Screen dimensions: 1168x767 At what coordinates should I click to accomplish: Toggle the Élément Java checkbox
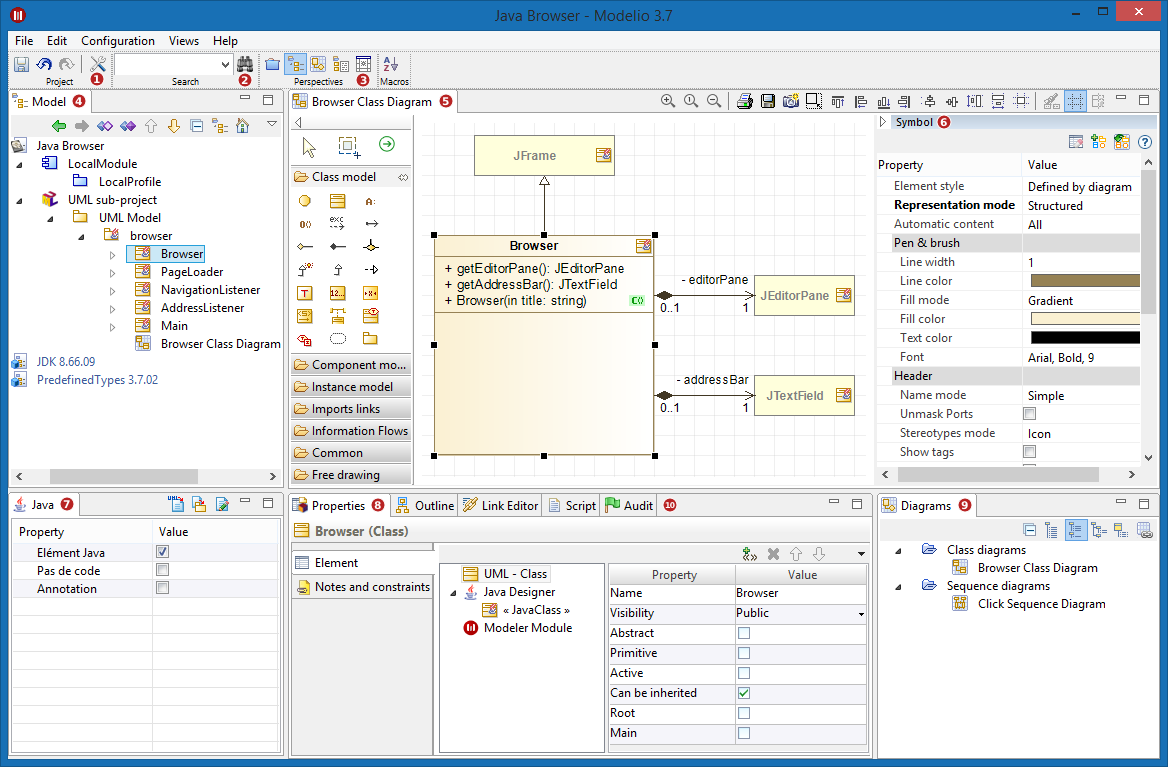point(162,552)
